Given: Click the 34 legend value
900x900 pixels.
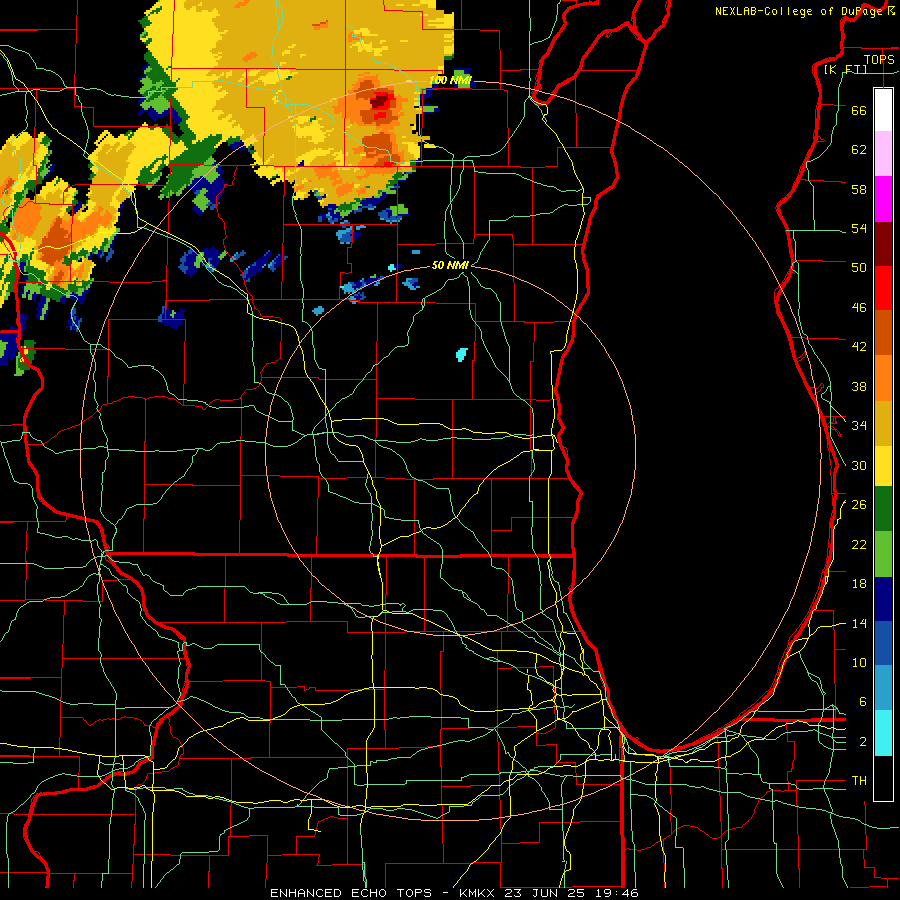Looking at the screenshot, I should 859,425.
